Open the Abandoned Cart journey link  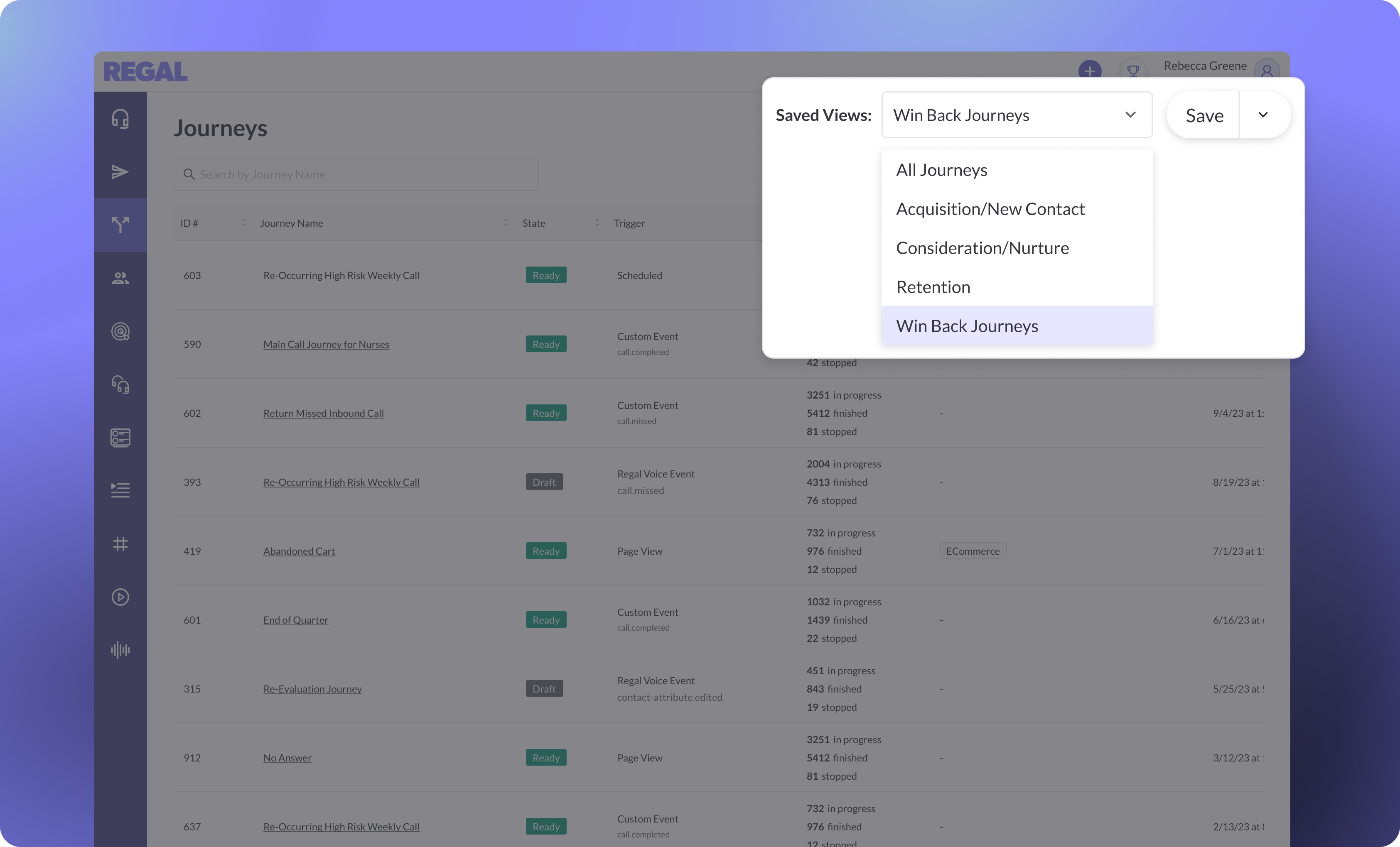[299, 551]
